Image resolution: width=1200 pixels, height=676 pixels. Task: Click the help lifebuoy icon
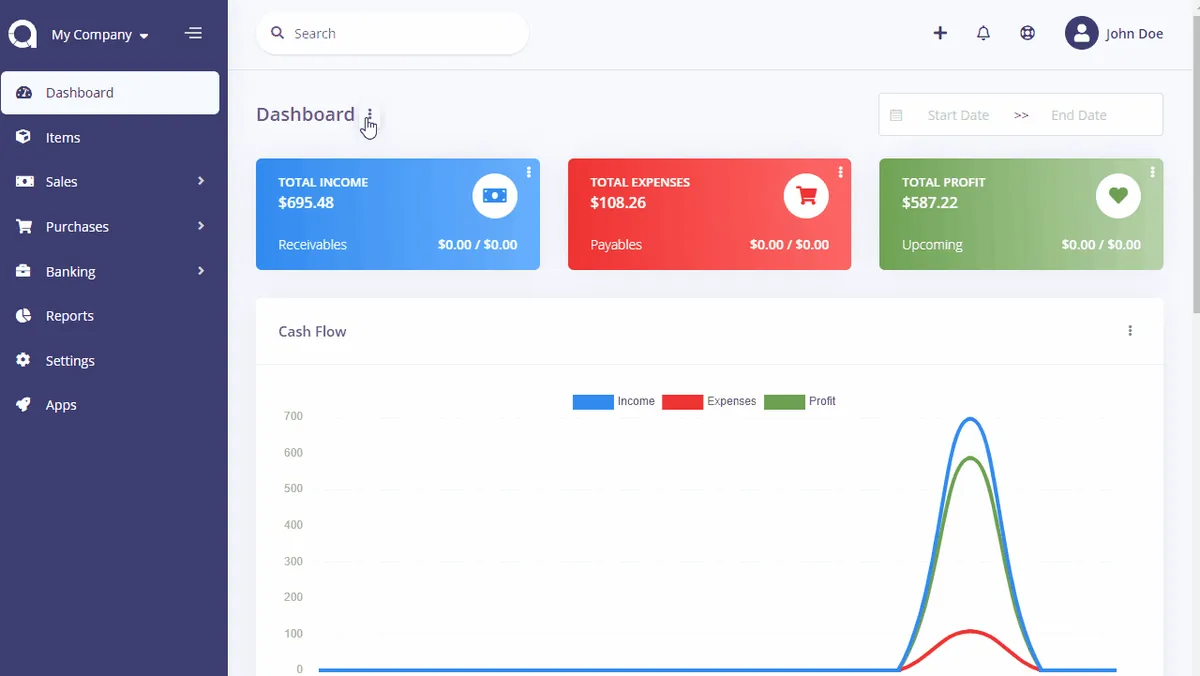click(1027, 33)
